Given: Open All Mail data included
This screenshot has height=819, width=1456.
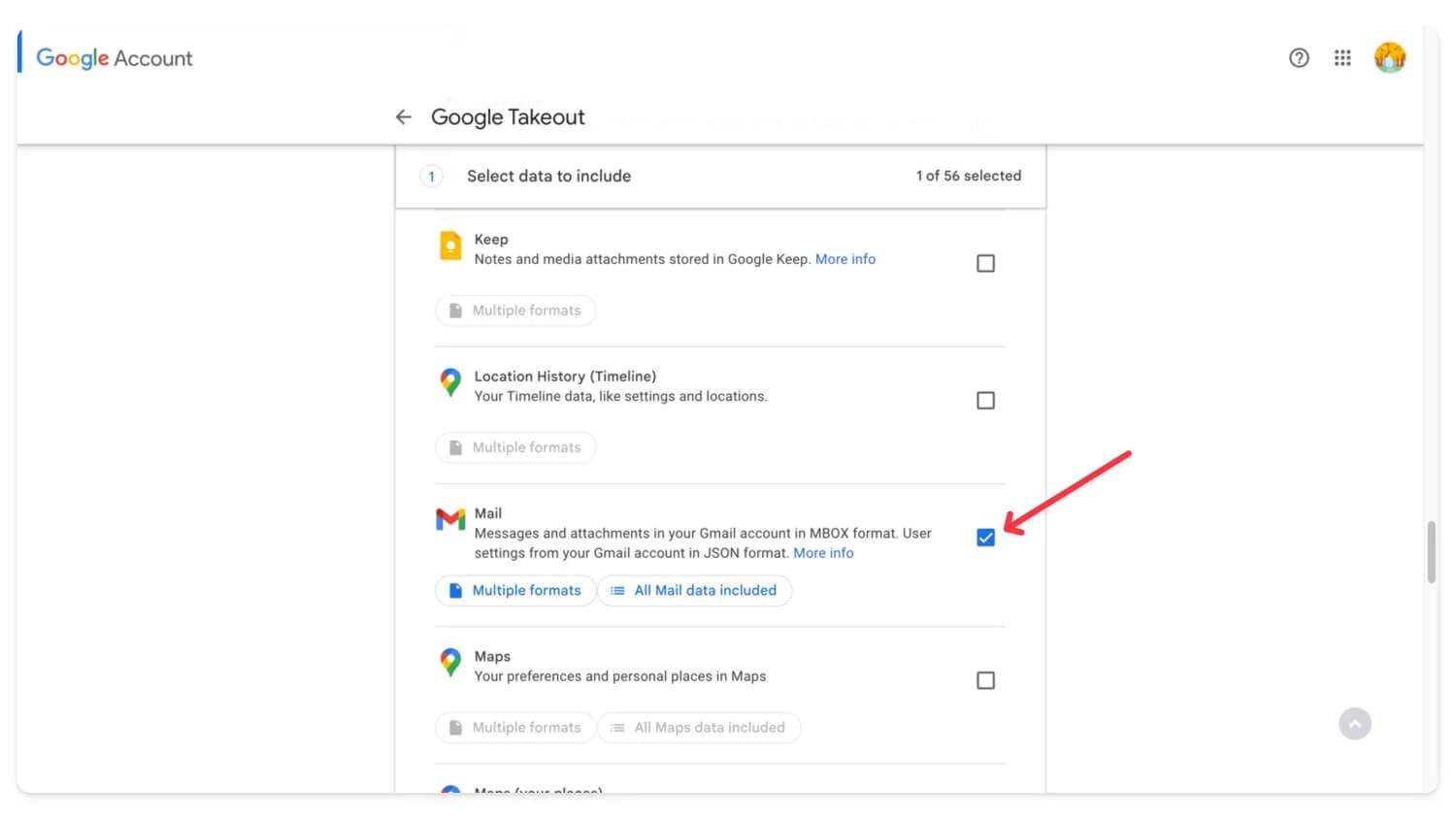Looking at the screenshot, I should click(695, 590).
